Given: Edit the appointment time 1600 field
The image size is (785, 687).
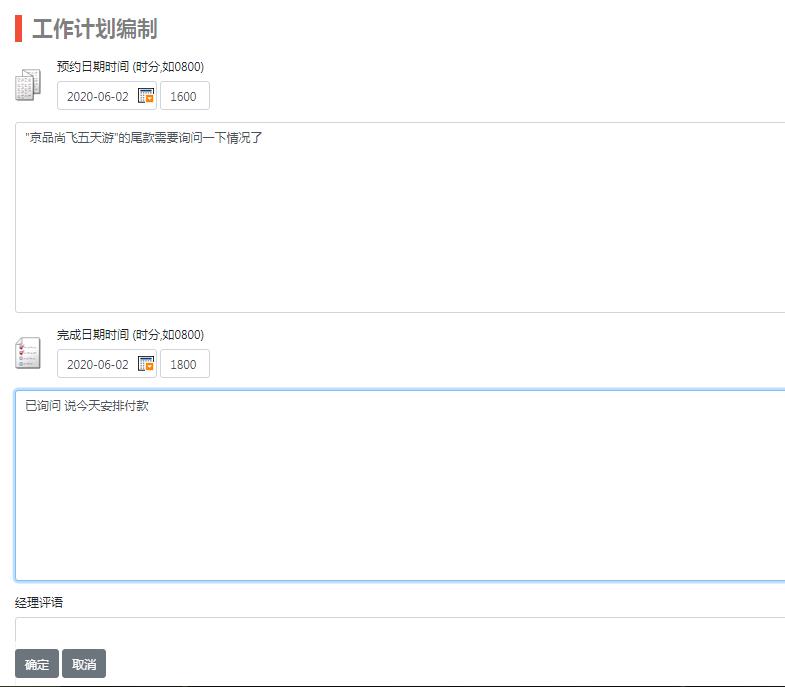Looking at the screenshot, I should (185, 96).
